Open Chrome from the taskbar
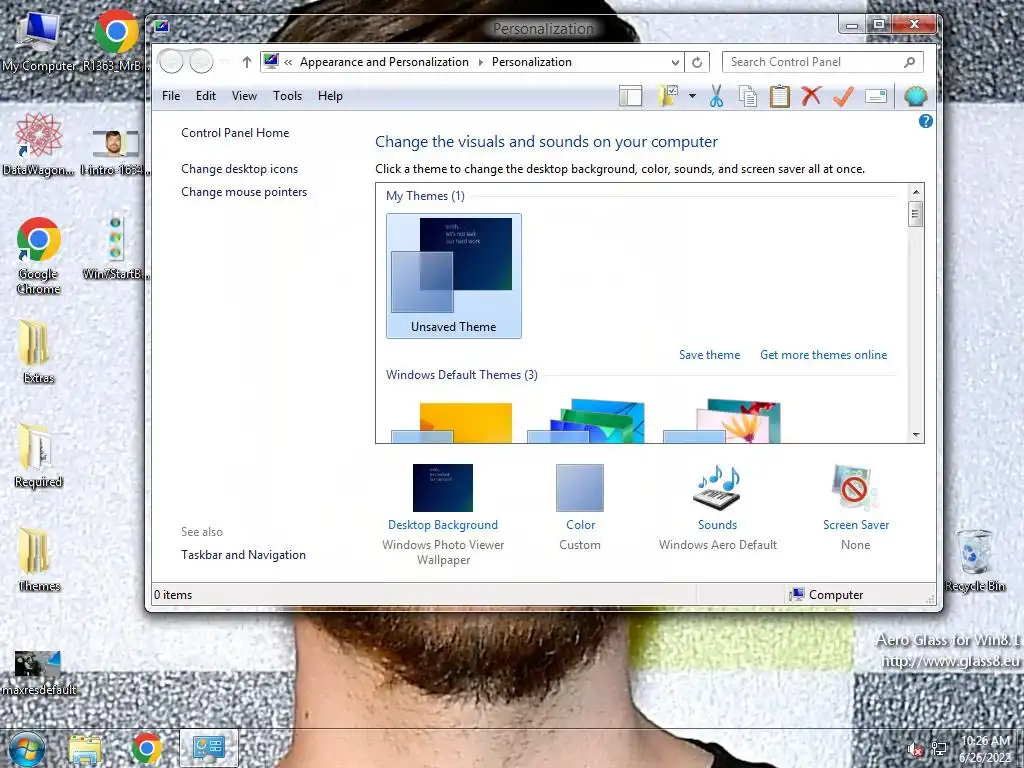The image size is (1024, 768). pyautogui.click(x=146, y=748)
